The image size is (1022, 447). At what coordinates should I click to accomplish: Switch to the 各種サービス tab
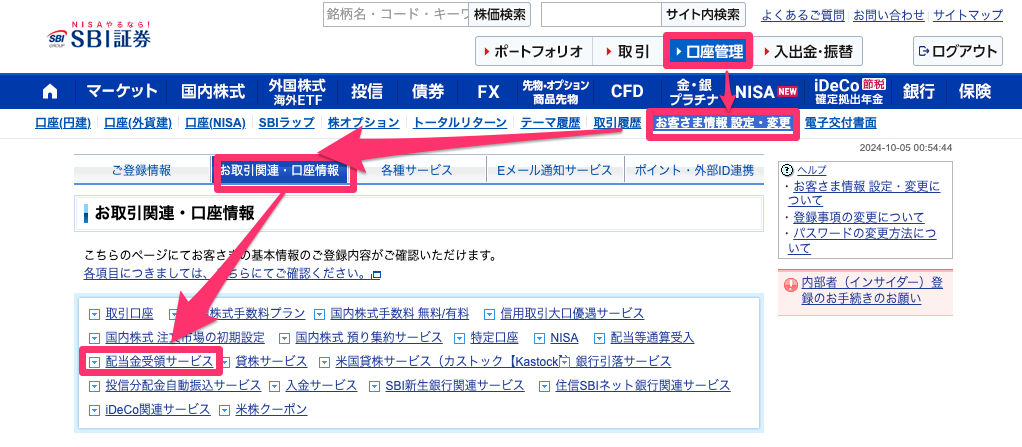point(416,171)
